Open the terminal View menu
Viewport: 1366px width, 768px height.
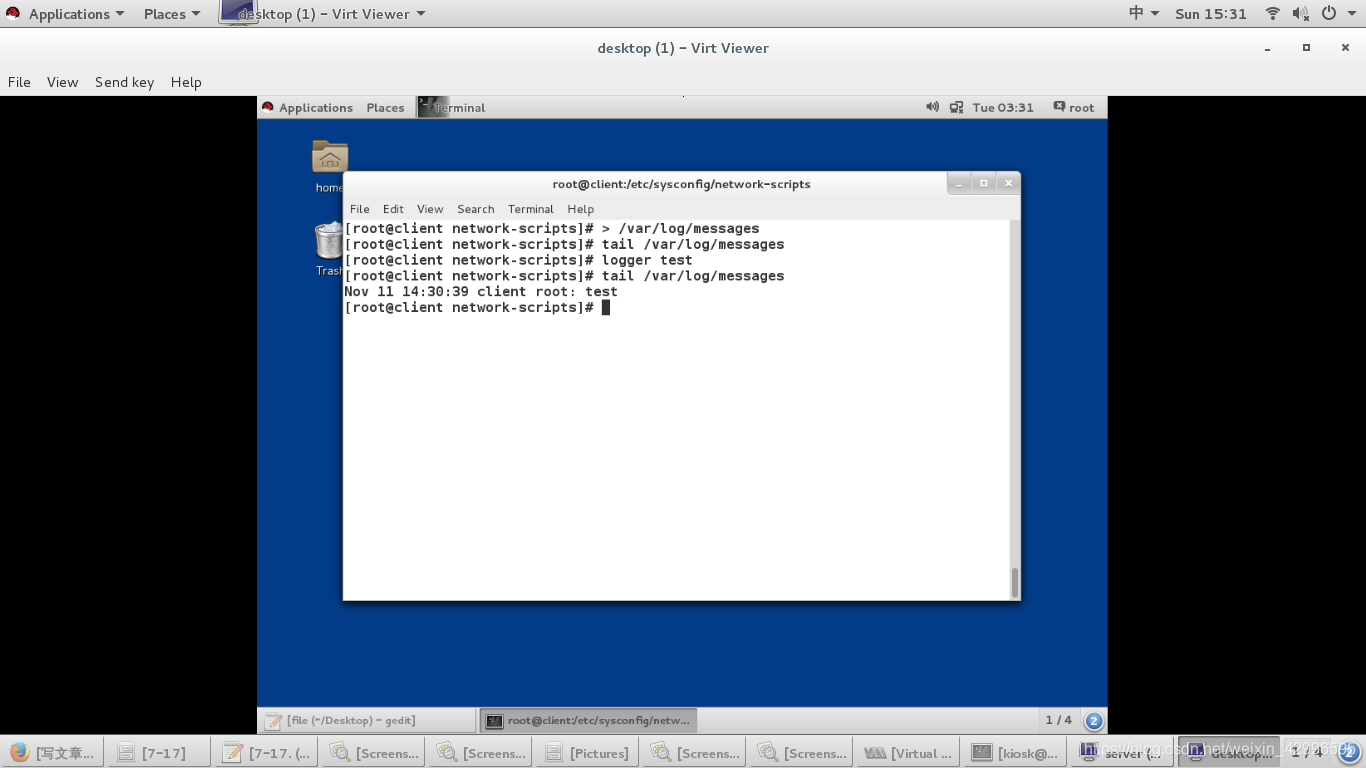coord(430,209)
